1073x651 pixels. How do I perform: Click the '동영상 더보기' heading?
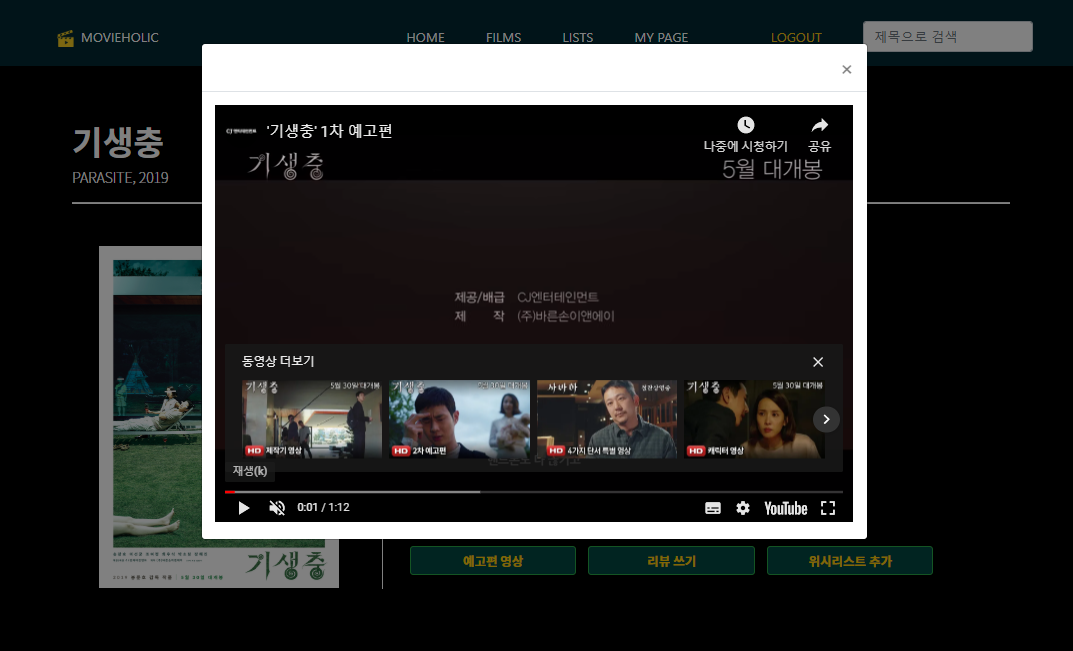click(278, 361)
